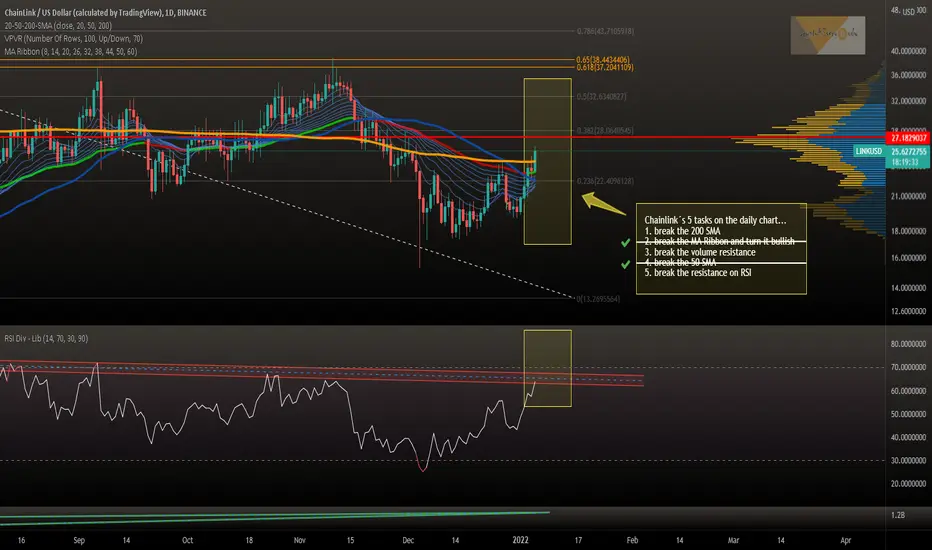Click Dec on the time axis
The height and width of the screenshot is (550, 932).
(408, 540)
